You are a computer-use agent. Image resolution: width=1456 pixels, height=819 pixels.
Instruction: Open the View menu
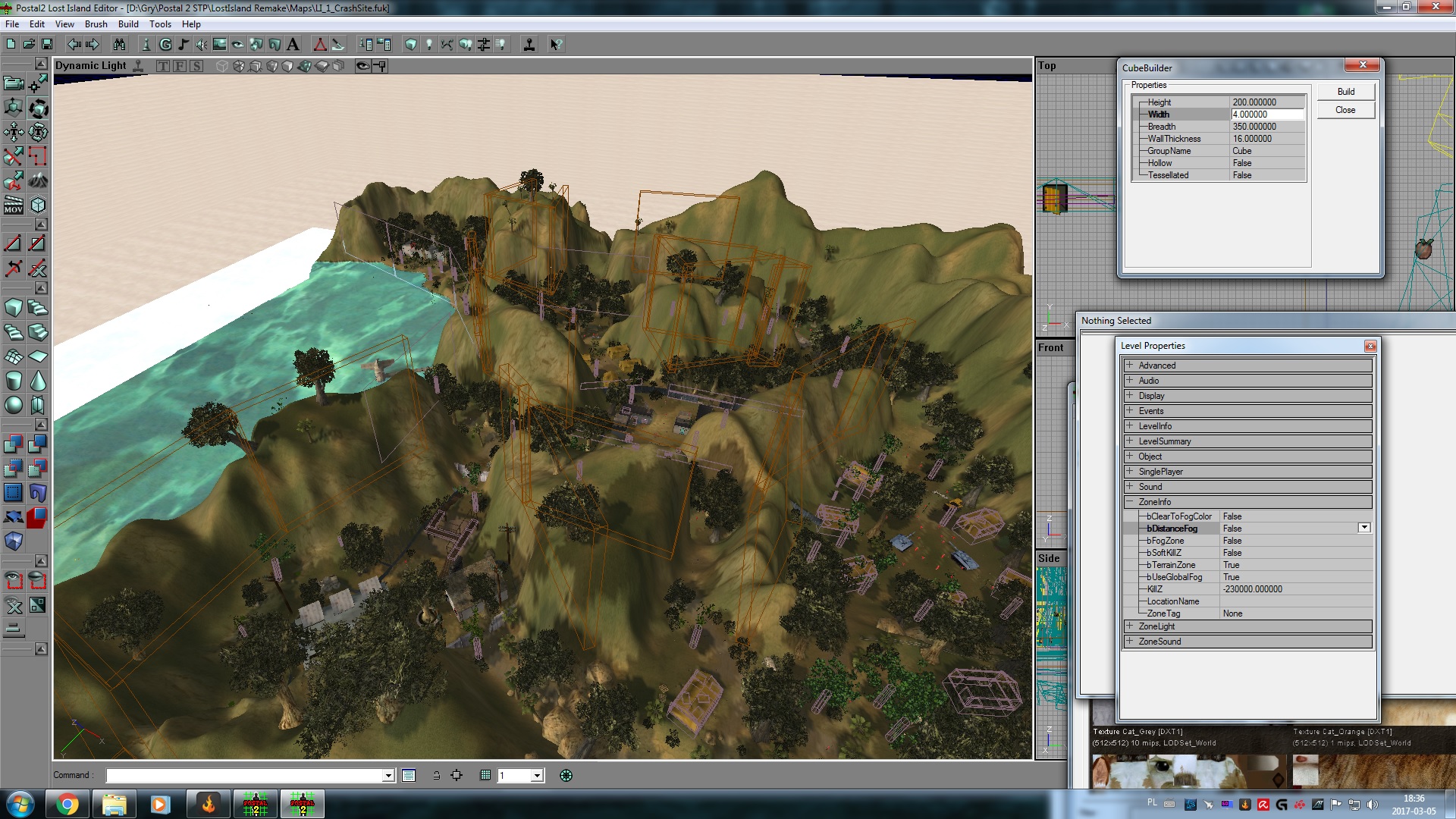[64, 24]
